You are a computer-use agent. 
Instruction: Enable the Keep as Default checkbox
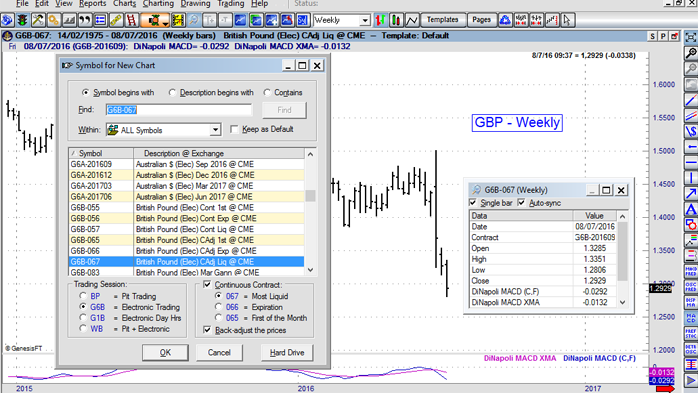[234, 129]
